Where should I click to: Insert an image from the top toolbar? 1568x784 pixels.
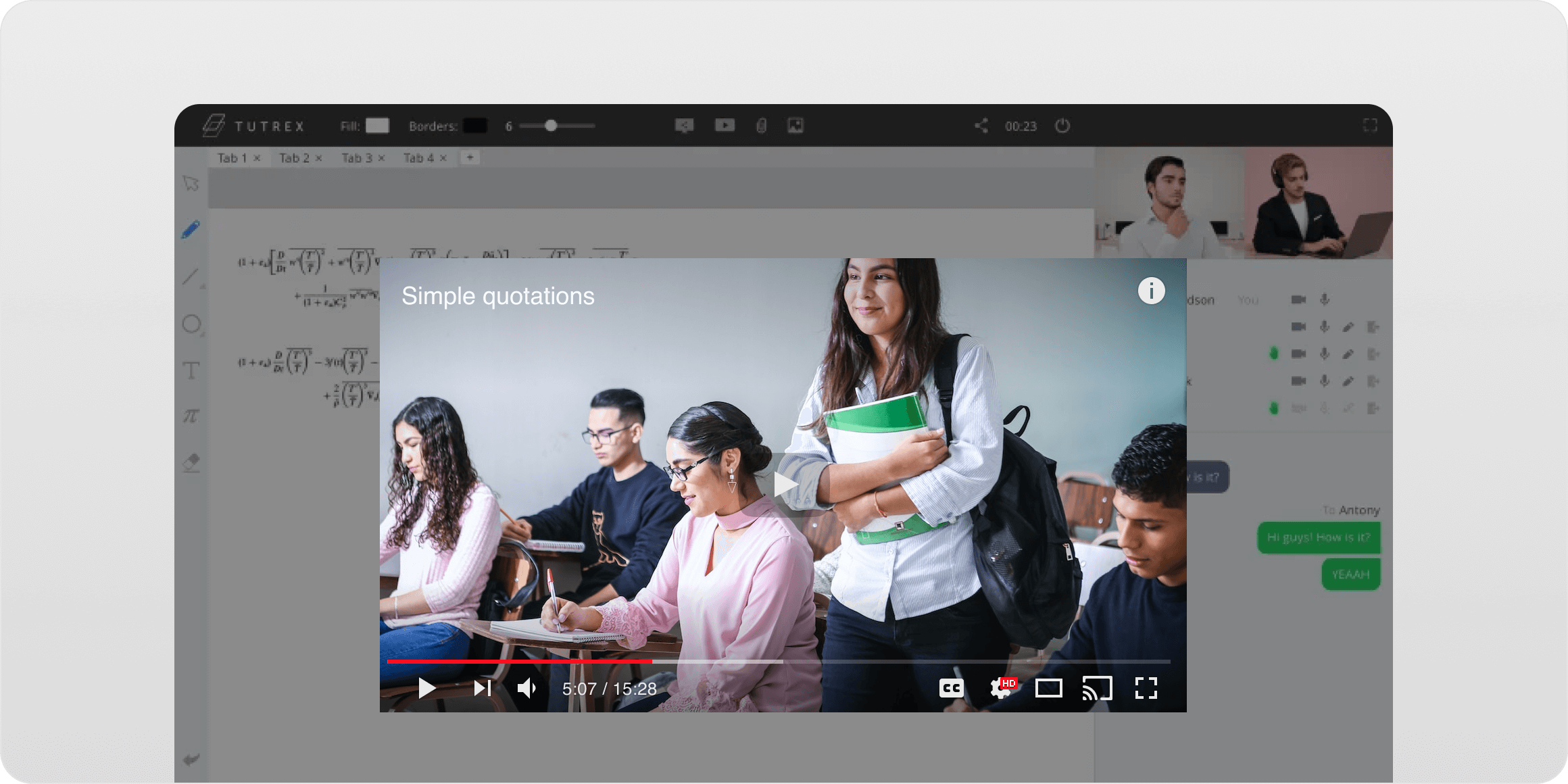[x=795, y=125]
